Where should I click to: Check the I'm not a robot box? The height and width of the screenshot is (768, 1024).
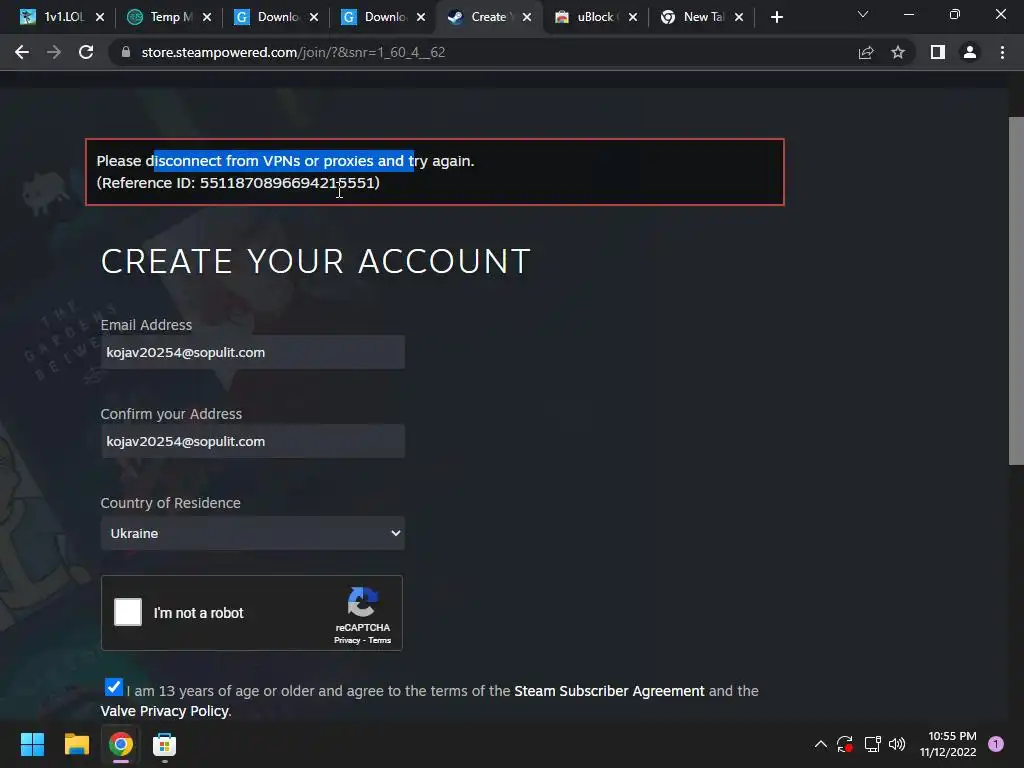point(128,612)
